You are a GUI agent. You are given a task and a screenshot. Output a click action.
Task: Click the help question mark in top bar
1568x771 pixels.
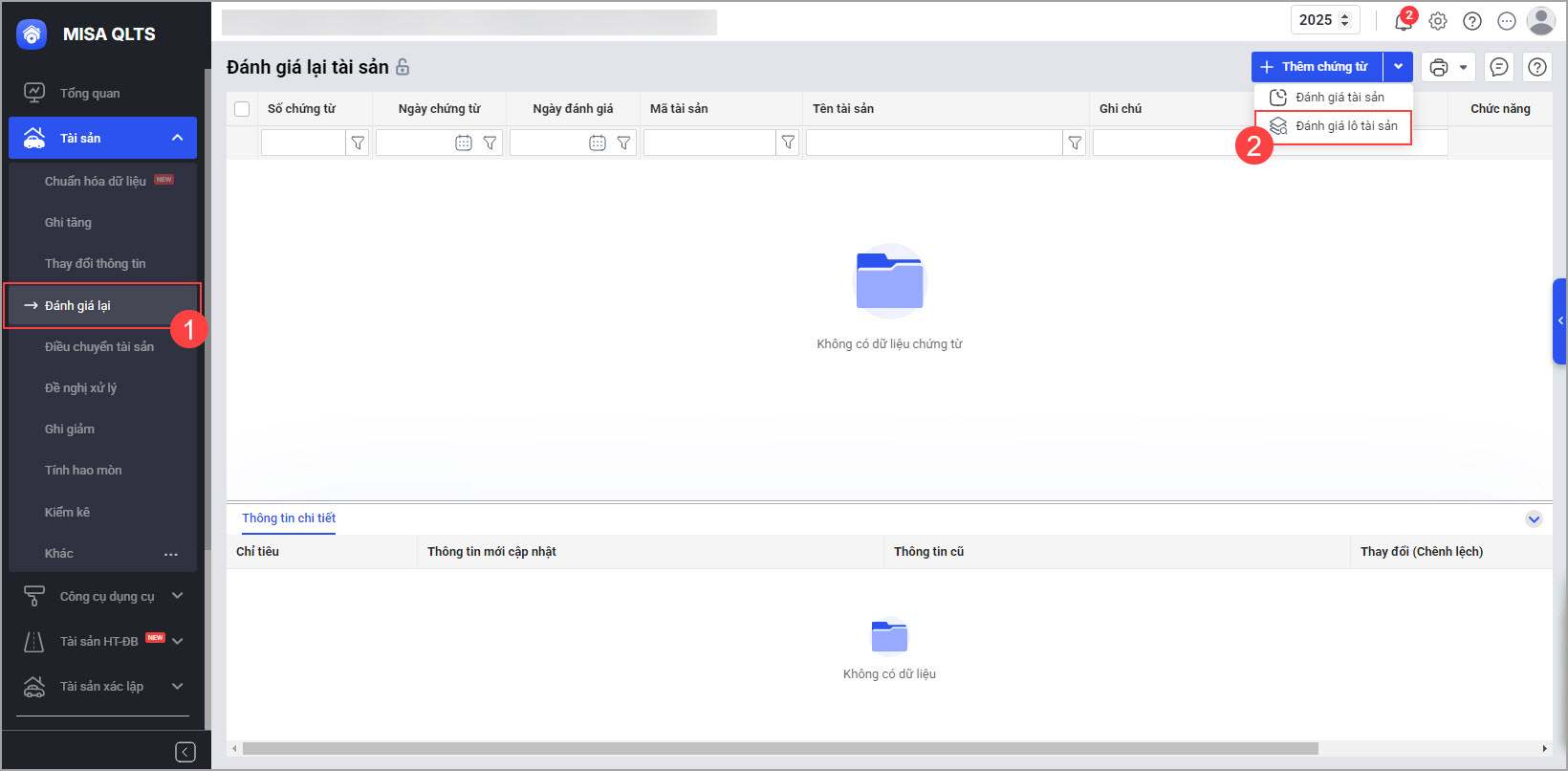[1472, 20]
